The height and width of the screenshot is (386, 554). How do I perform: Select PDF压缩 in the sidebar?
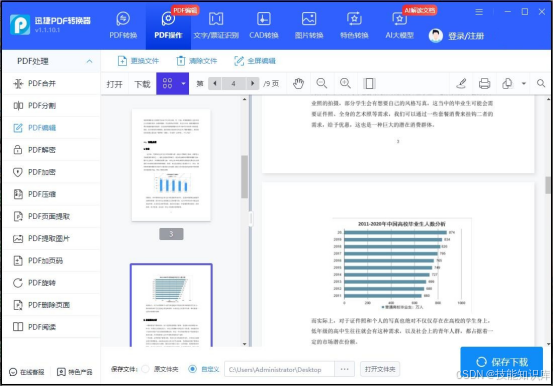52,194
